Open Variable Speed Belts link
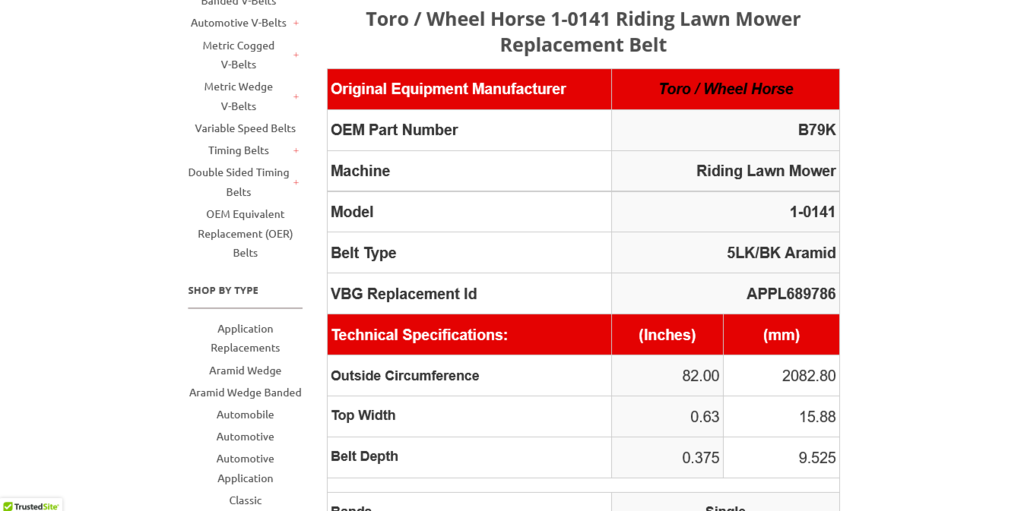The image size is (1024, 511). (x=245, y=128)
